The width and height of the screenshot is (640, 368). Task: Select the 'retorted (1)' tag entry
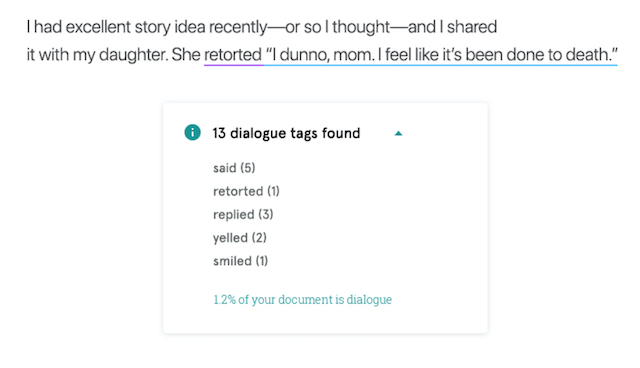click(246, 191)
